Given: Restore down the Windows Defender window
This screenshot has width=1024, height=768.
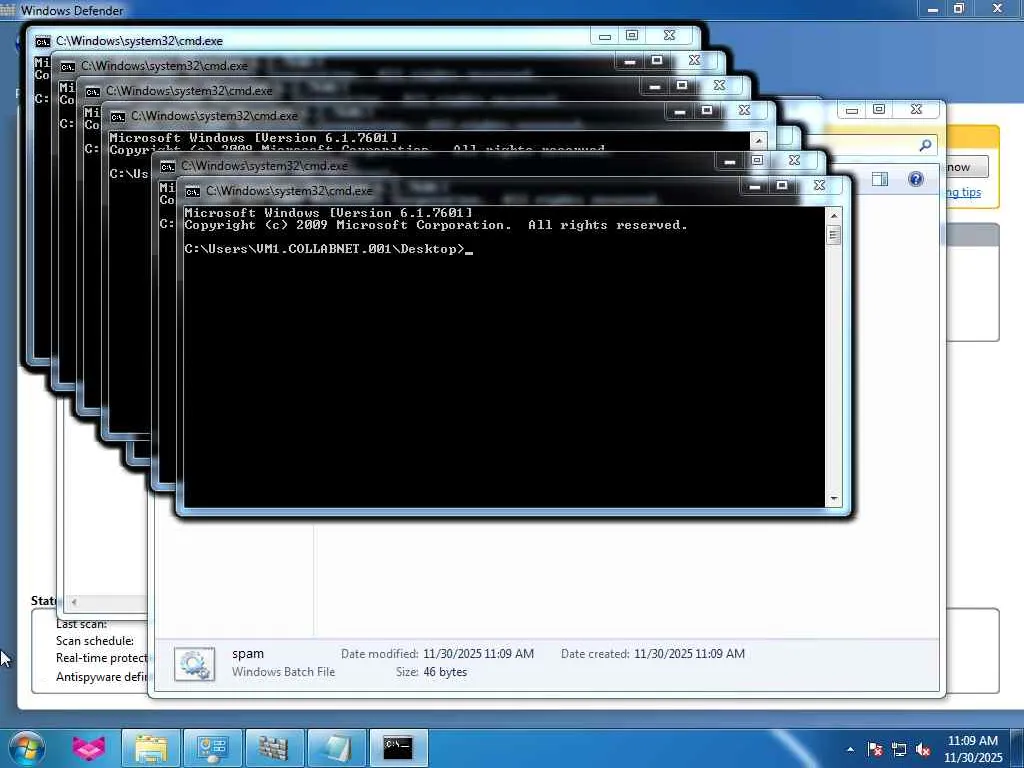Looking at the screenshot, I should coord(959,9).
